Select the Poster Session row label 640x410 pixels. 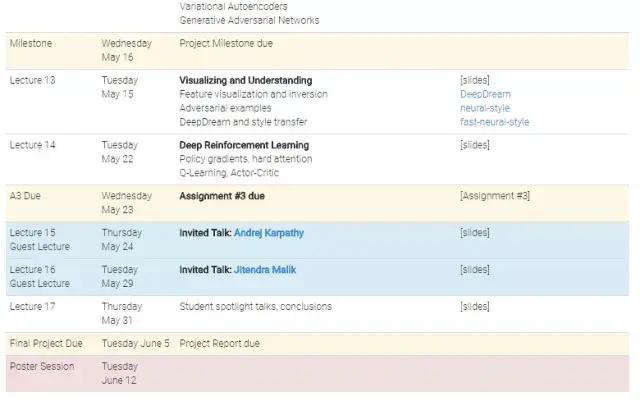(42, 366)
